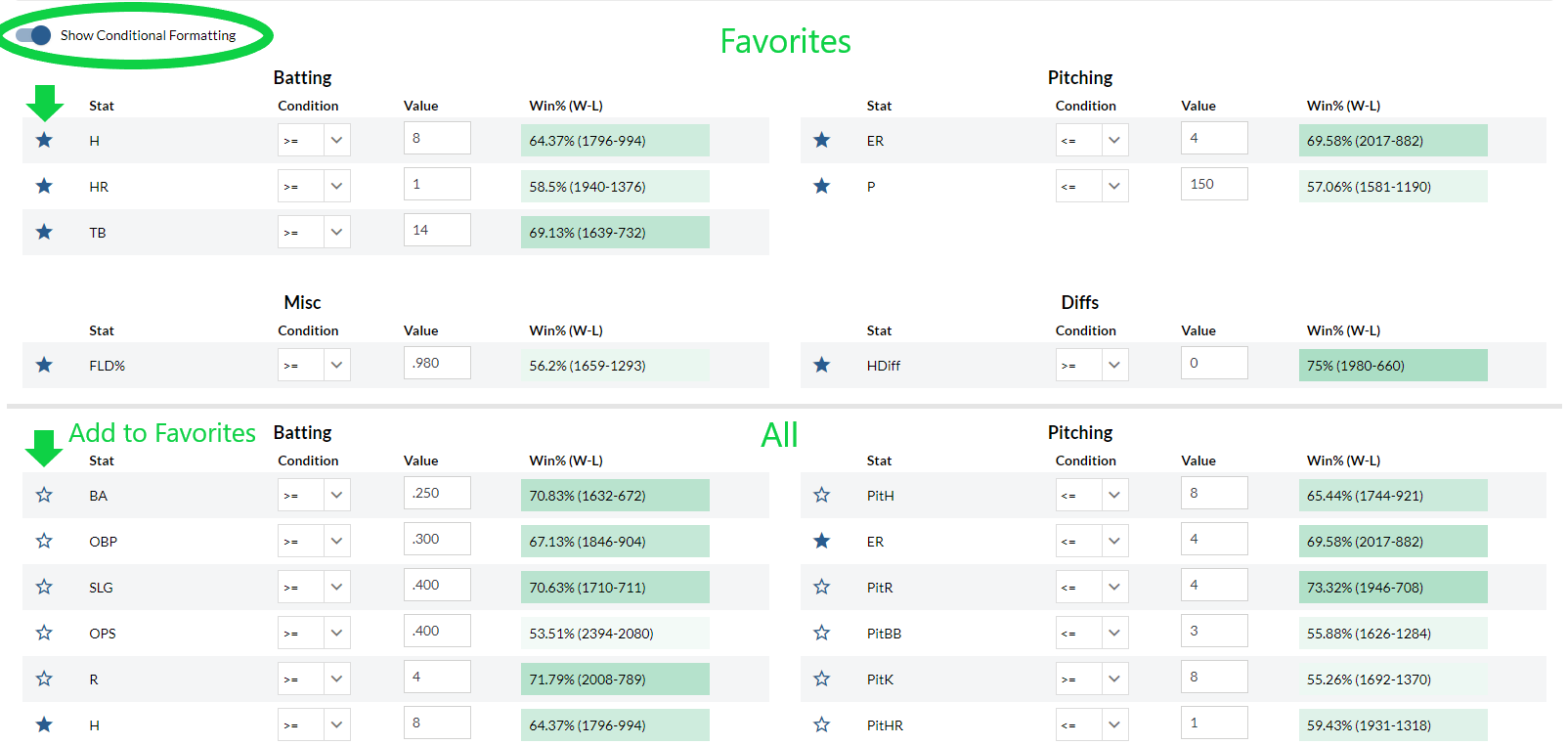Click the value field for TB
Image resolution: width=1568 pixels, height=745 pixels.
[x=436, y=231]
